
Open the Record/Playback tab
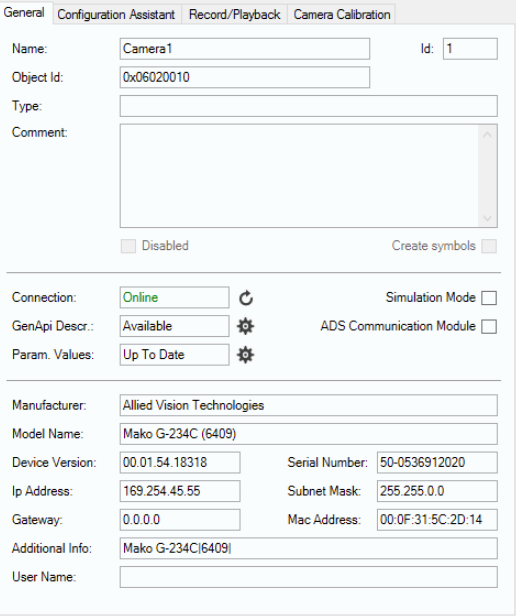pyautogui.click(x=235, y=15)
